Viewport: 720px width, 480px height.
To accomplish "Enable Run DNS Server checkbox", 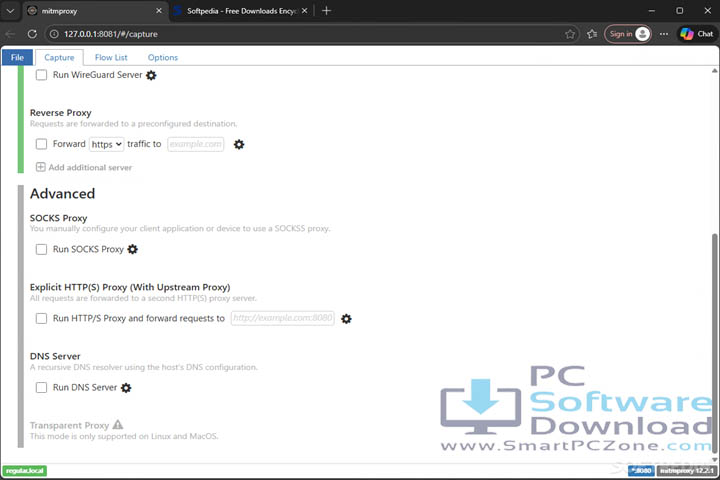I will tap(41, 388).
